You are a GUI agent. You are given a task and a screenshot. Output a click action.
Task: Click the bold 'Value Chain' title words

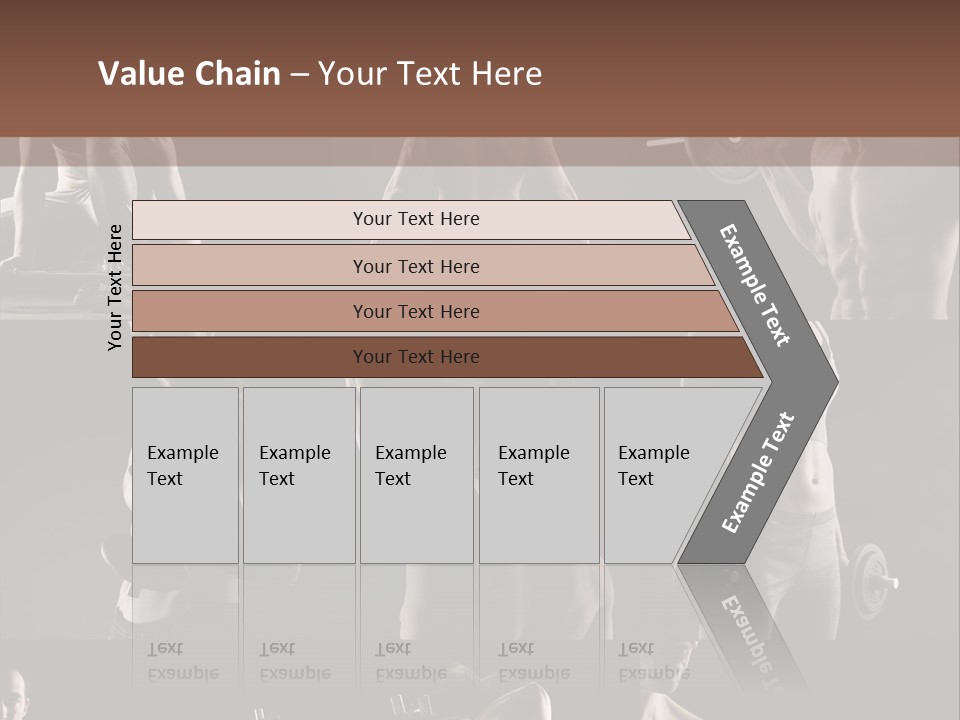189,74
